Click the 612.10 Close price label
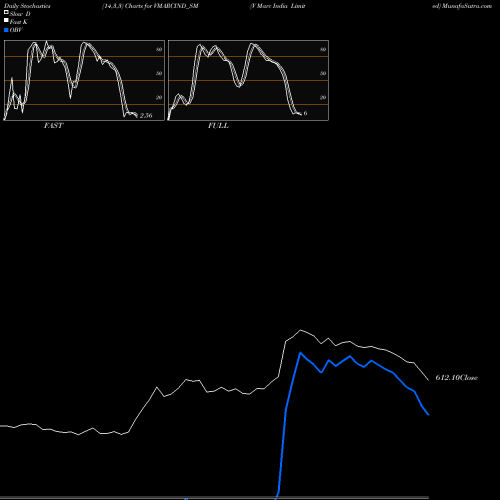 tap(457, 378)
